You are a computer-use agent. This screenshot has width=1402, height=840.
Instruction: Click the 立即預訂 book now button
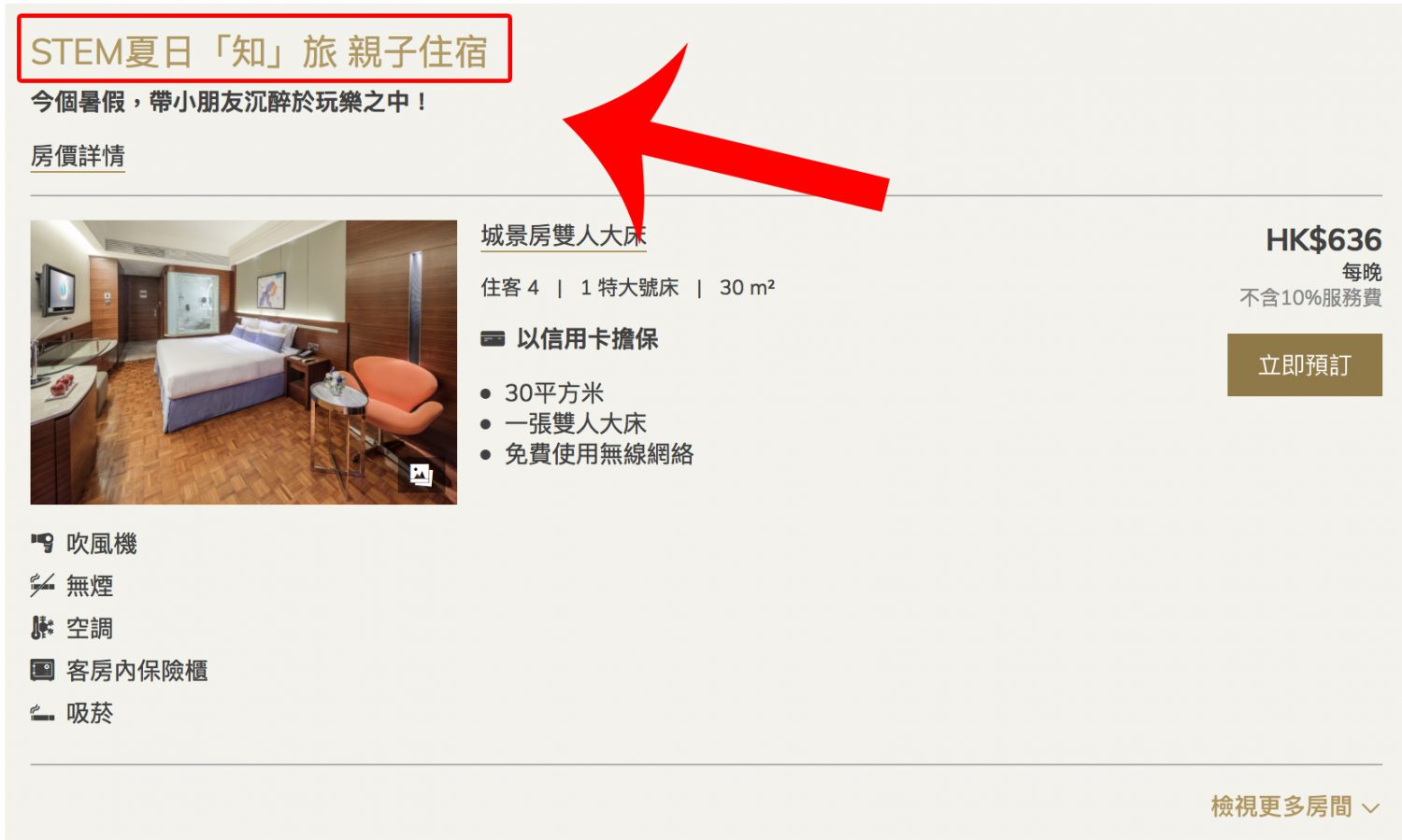click(1304, 365)
